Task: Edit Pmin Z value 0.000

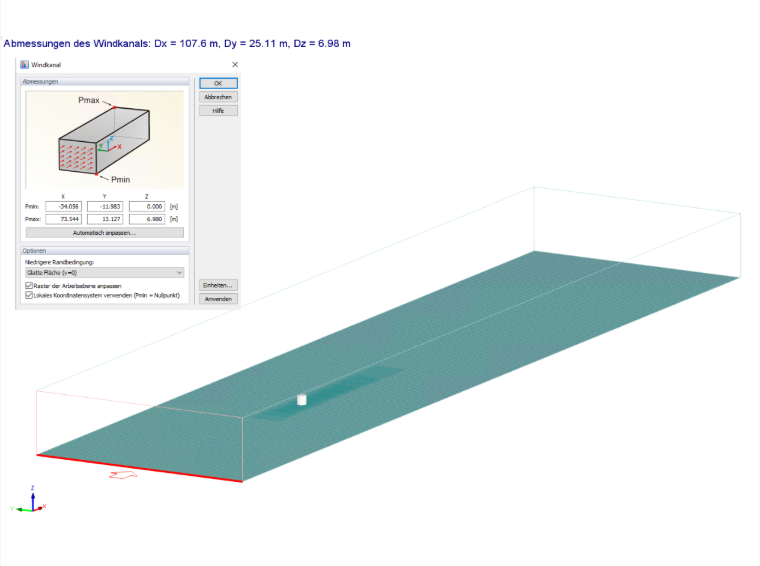Action: point(147,206)
